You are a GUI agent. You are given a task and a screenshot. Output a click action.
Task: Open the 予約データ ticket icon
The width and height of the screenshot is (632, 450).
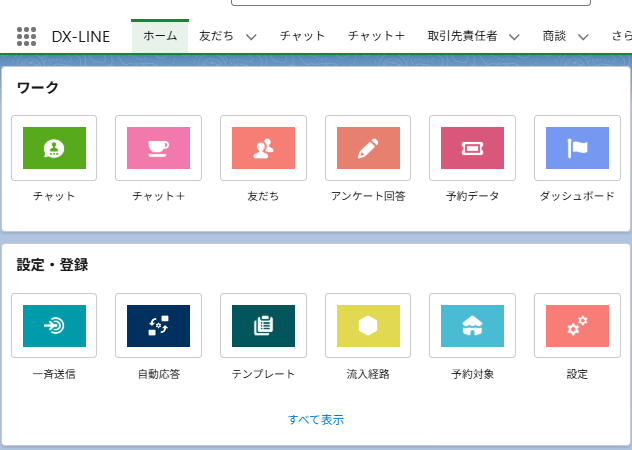click(x=472, y=148)
